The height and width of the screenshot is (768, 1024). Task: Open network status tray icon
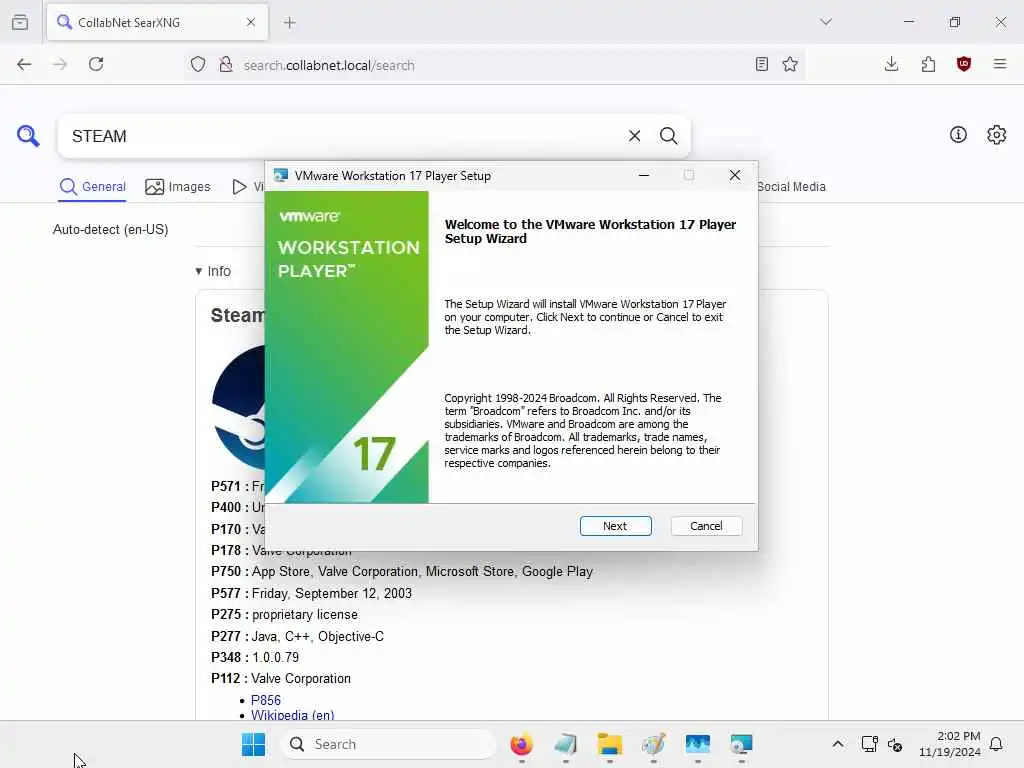coord(869,744)
